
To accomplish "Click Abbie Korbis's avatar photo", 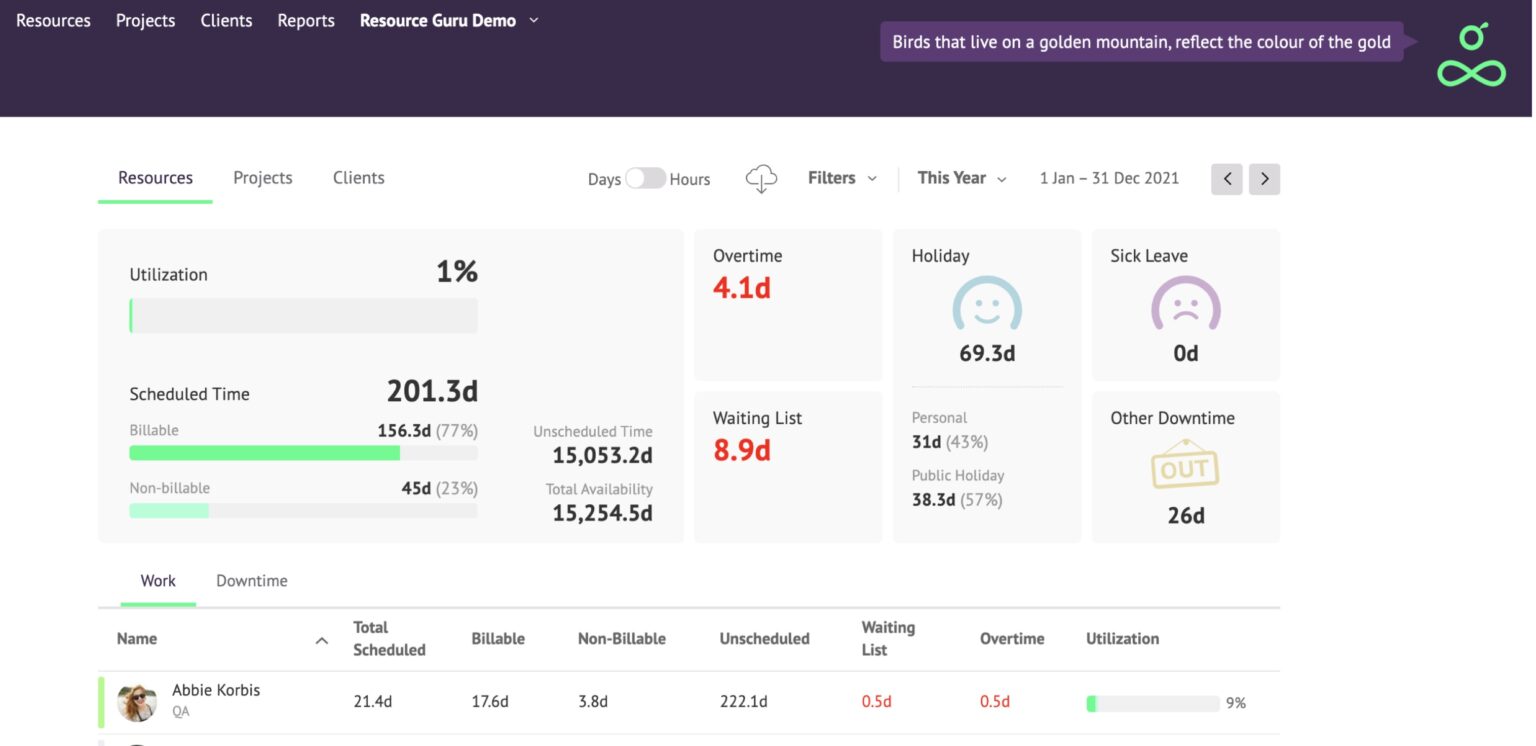I will click(x=137, y=702).
